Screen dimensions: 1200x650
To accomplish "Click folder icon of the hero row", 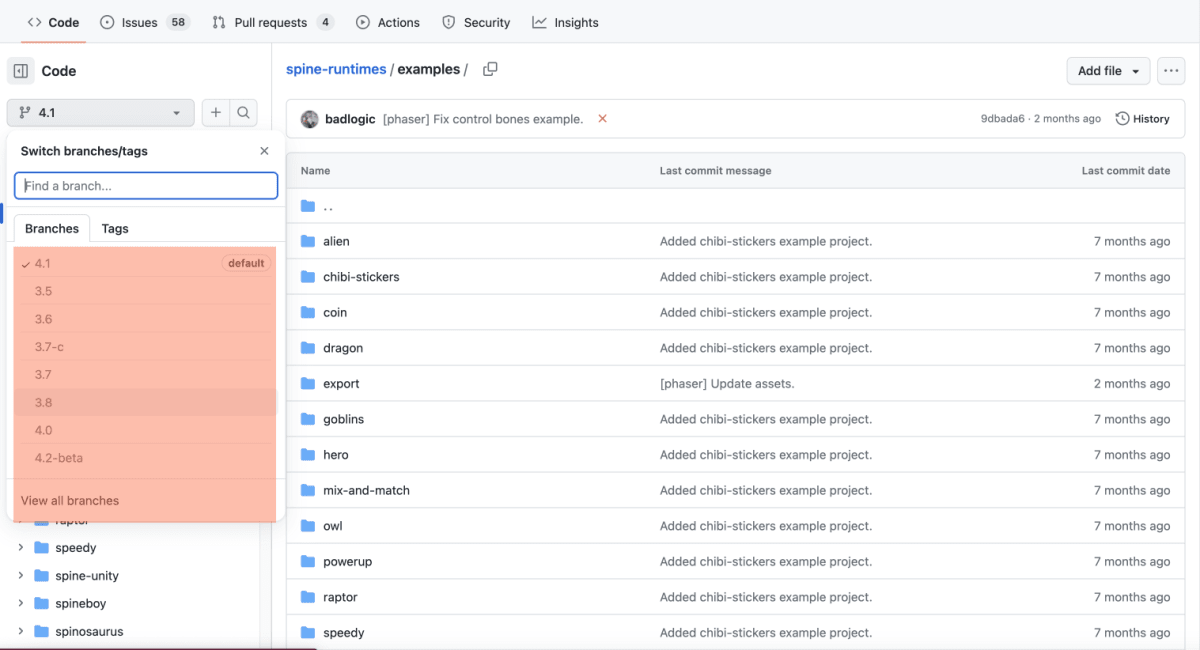I will click(308, 455).
